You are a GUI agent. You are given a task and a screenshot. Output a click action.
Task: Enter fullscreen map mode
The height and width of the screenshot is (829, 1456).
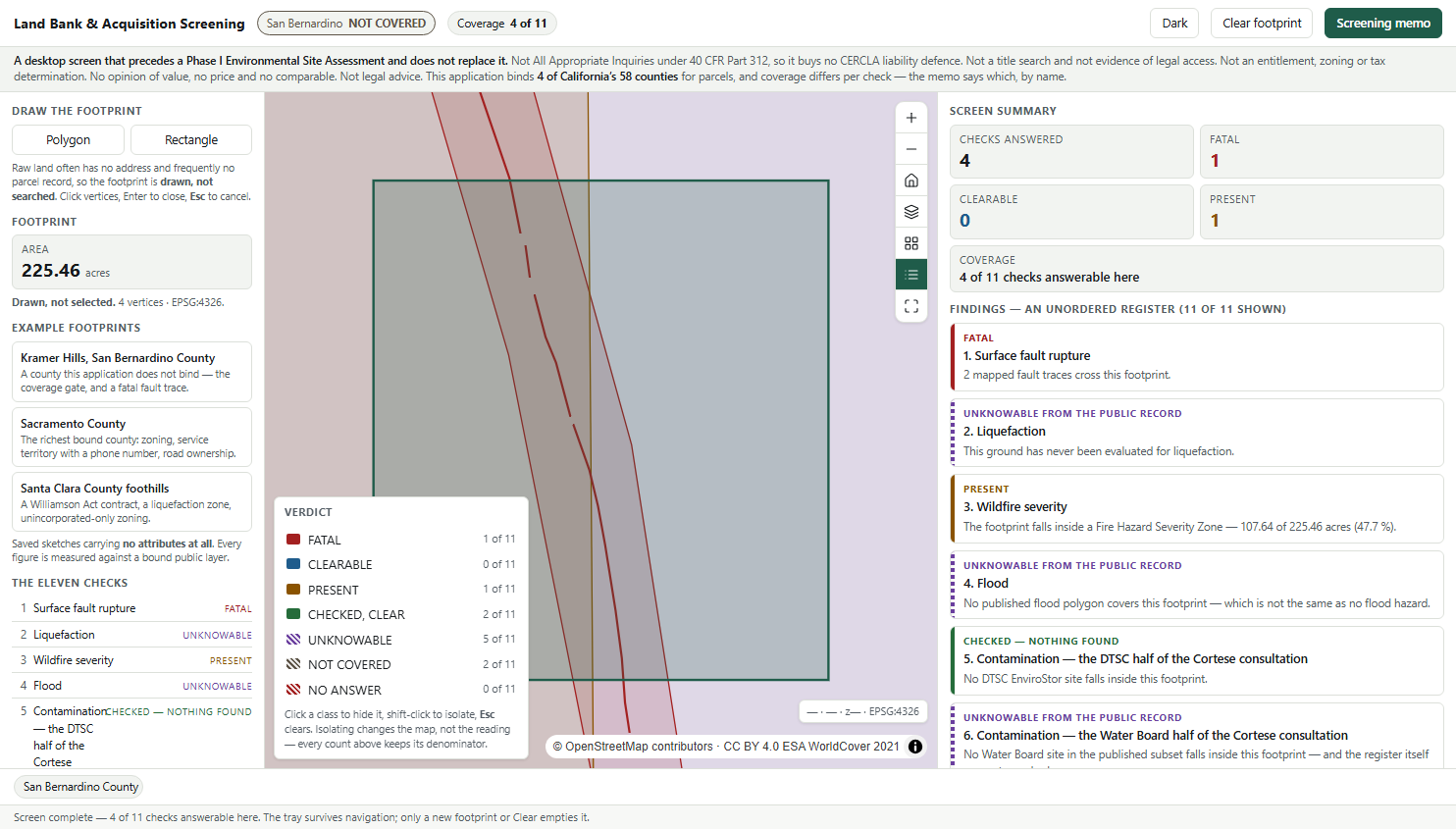point(911,306)
